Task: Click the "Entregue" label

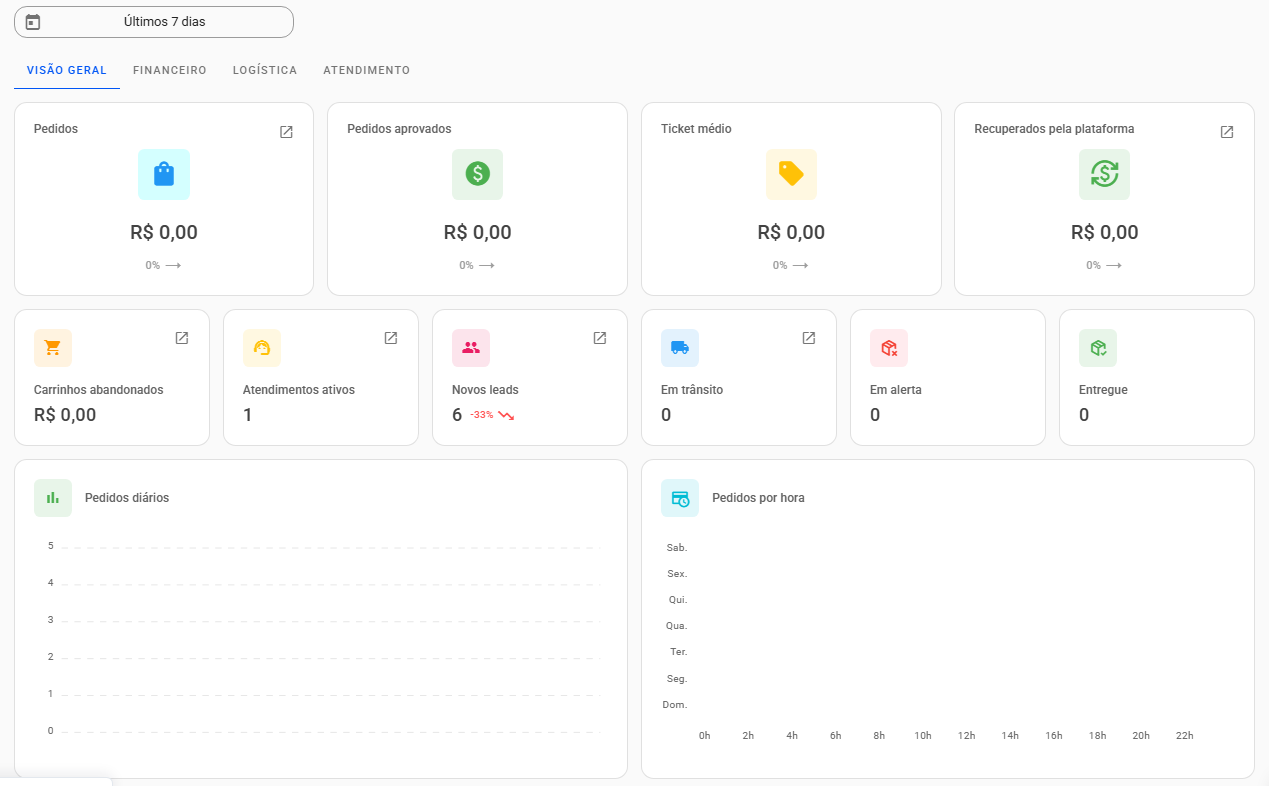Action: pyautogui.click(x=1103, y=390)
